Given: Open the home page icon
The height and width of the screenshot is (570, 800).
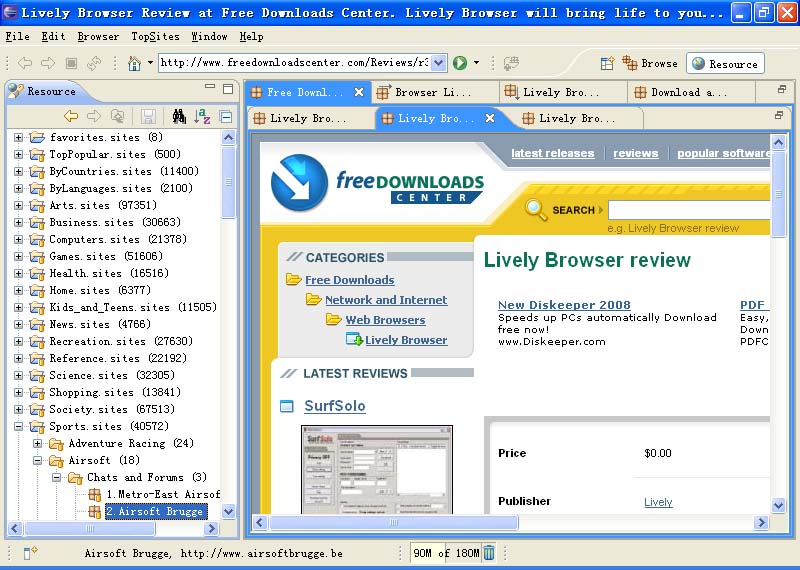Looking at the screenshot, I should coord(134,63).
